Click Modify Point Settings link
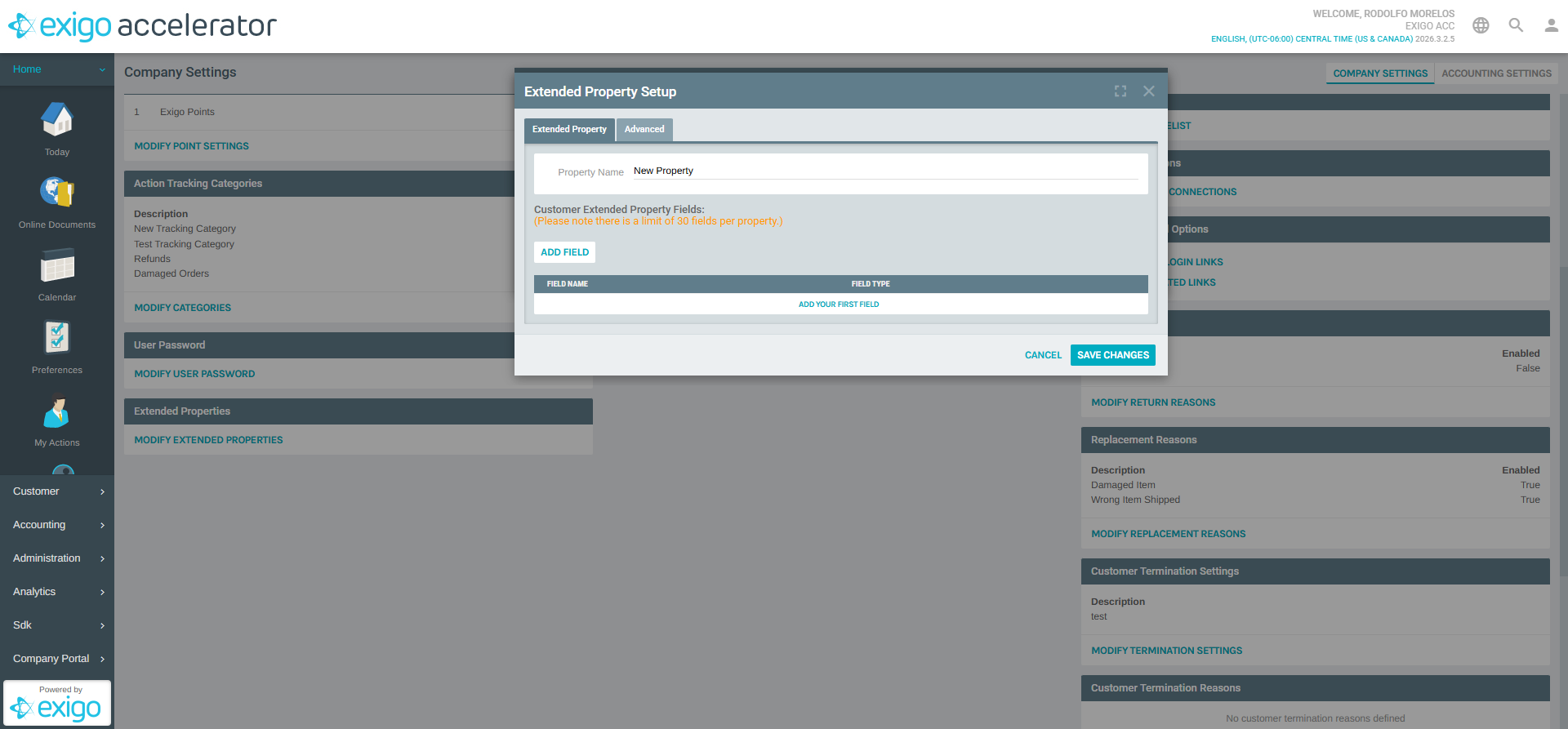This screenshot has height=729, width=1568. click(x=191, y=146)
